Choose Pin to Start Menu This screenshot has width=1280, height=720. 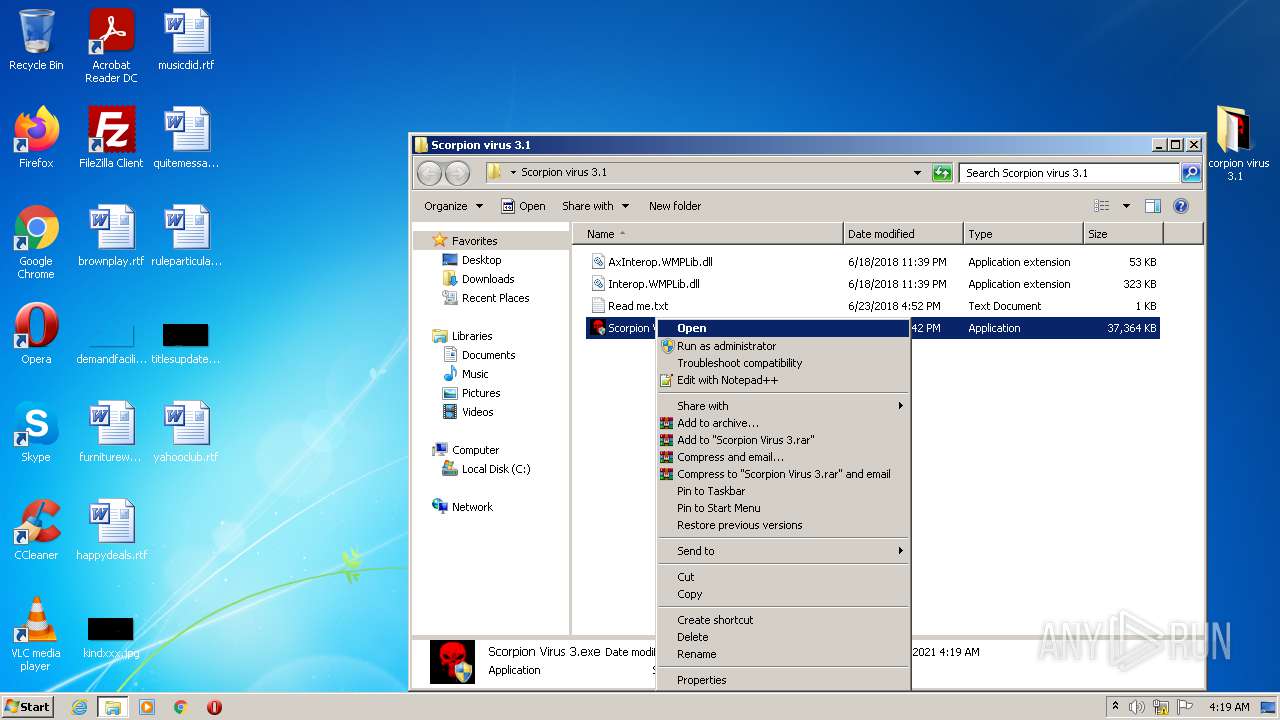(x=783, y=508)
